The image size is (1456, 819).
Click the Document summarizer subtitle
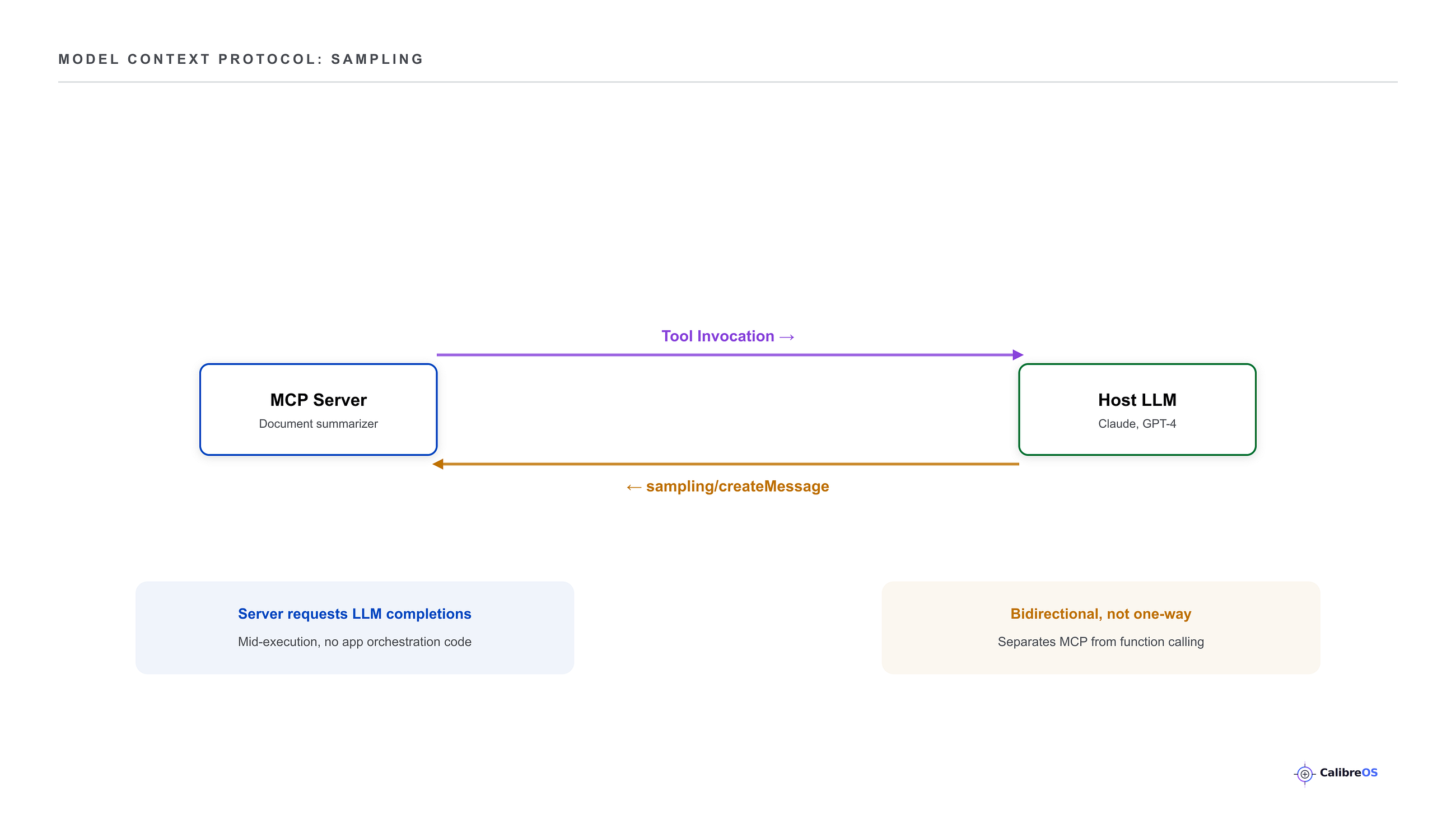(318, 424)
